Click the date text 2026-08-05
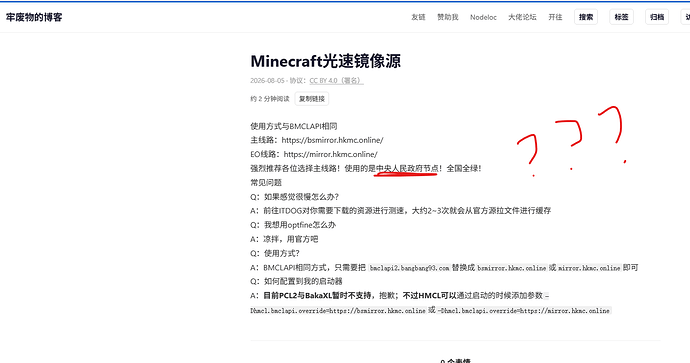 coord(267,81)
